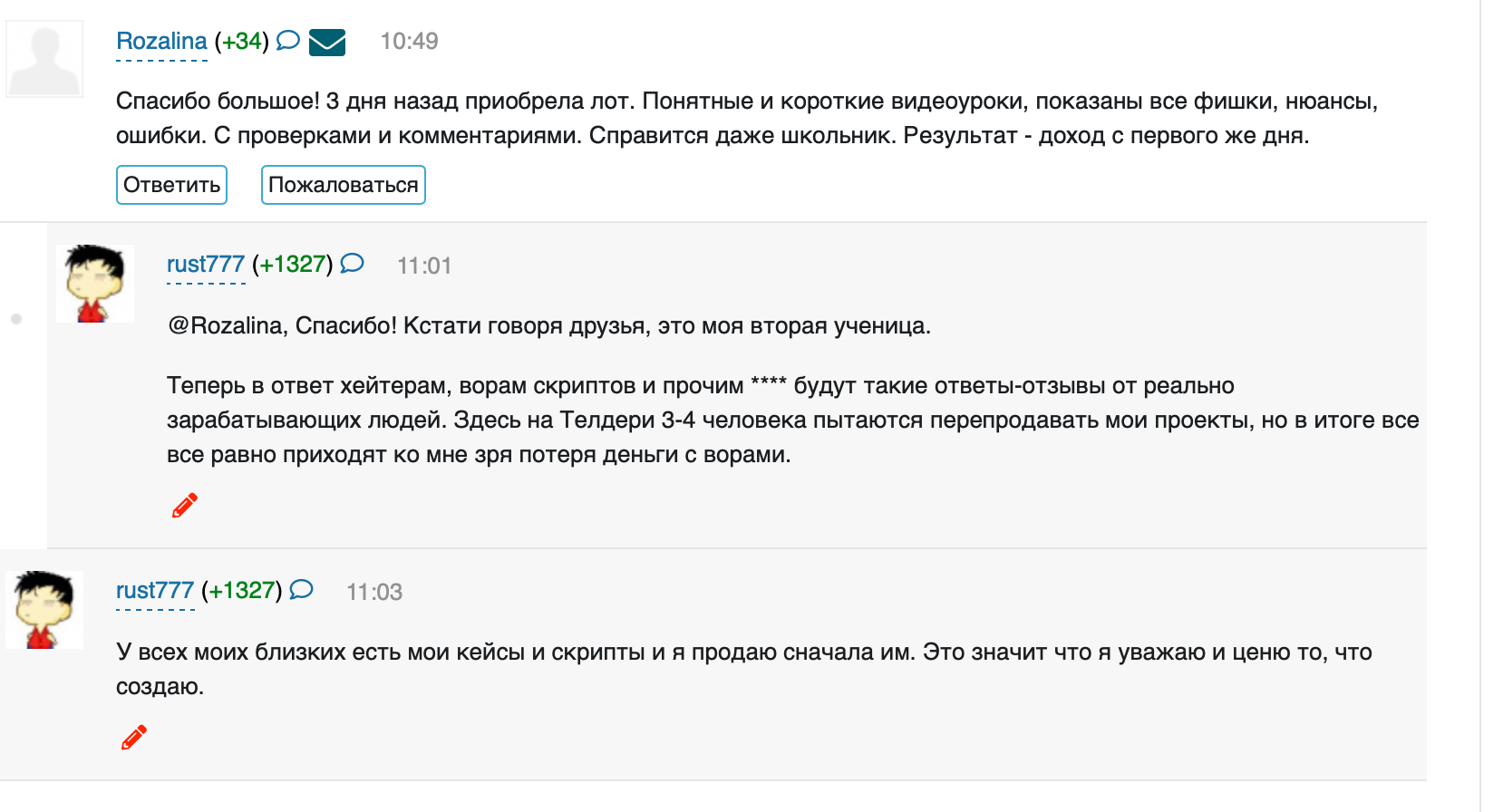The image size is (1503, 812).
Task: Open Rozalina's profile link
Action: tap(161, 42)
